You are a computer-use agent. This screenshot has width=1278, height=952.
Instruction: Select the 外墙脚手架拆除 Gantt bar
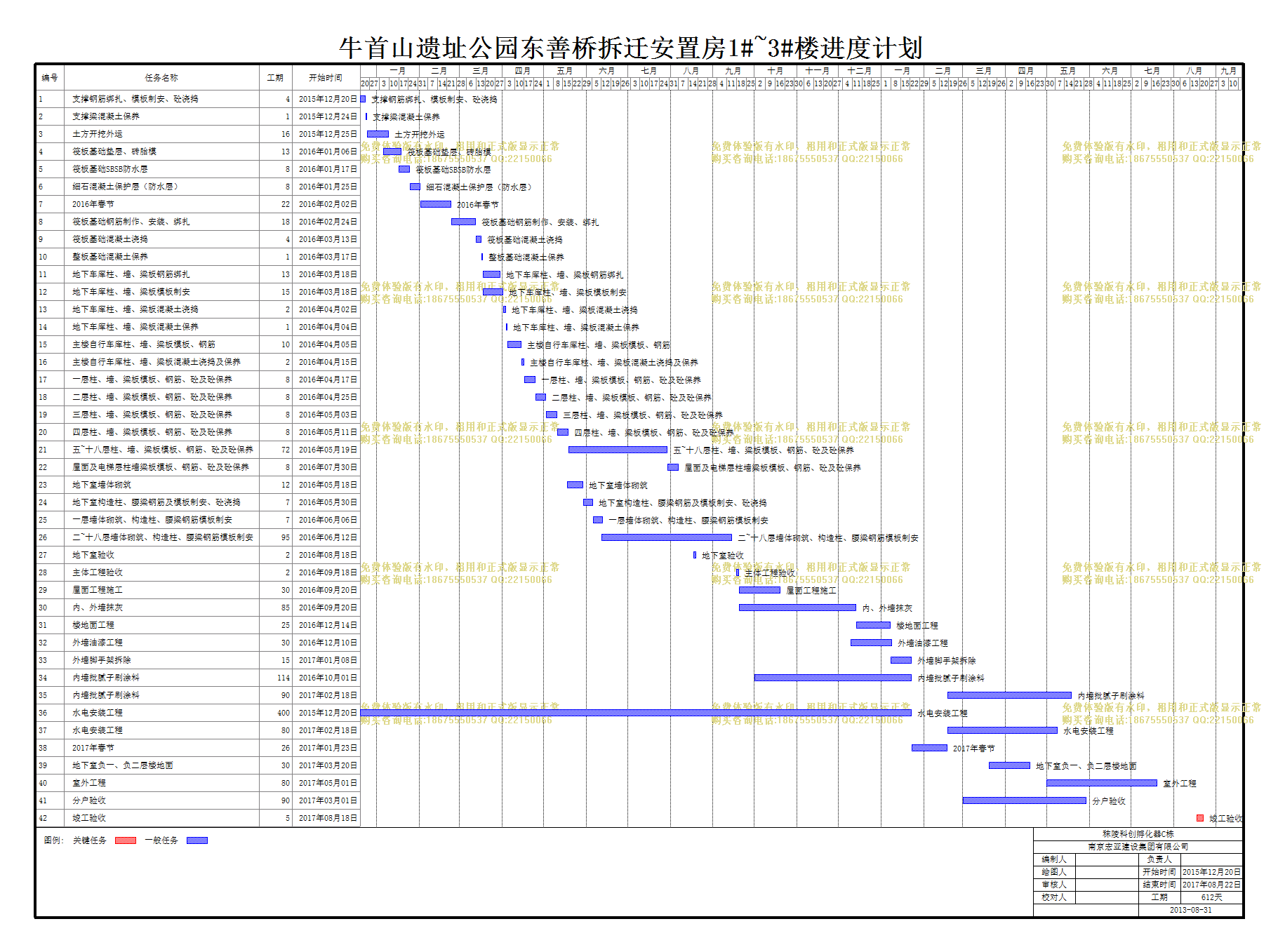(901, 660)
